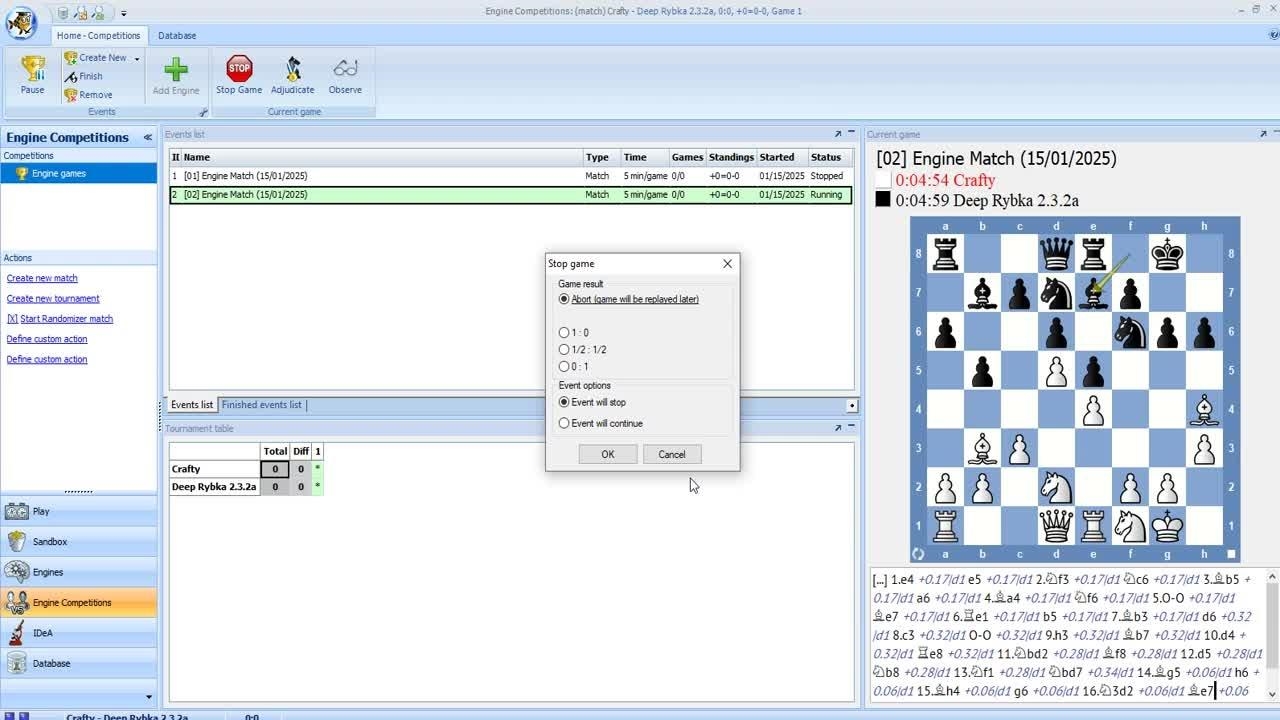The height and width of the screenshot is (720, 1280).
Task: Select the 1/2 : 1/2 draw option
Action: click(564, 350)
